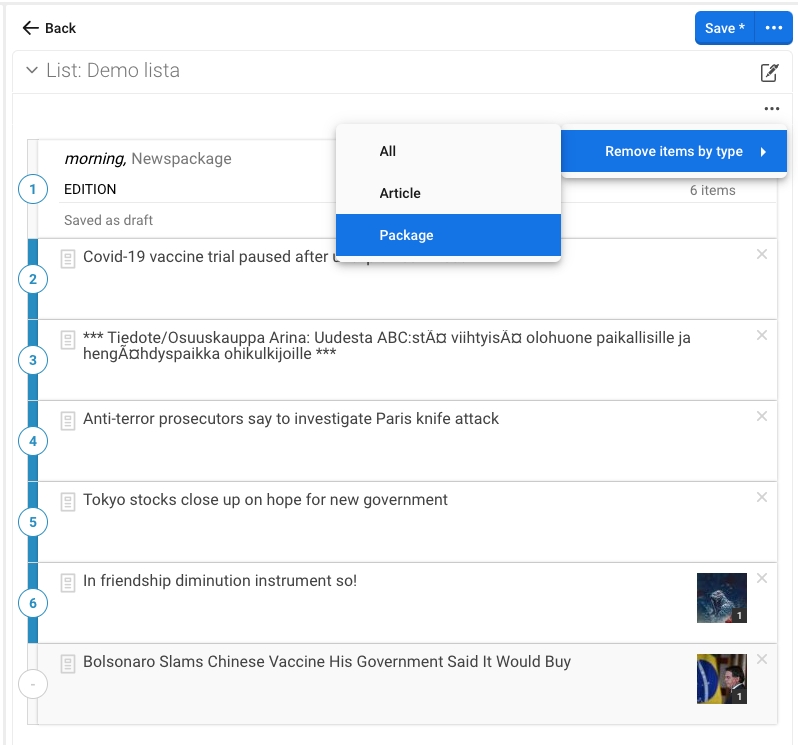Image resolution: width=798 pixels, height=745 pixels.
Task: Remove the Covid-19 vaccine trial item
Action: click(x=762, y=255)
